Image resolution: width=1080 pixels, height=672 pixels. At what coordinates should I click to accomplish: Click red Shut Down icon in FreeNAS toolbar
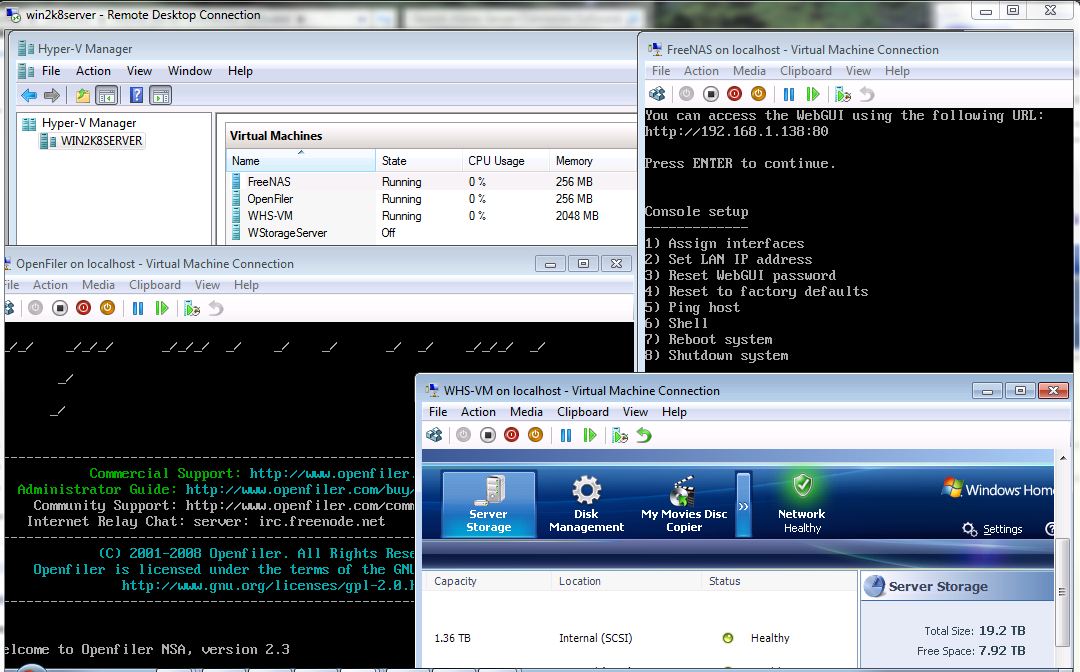[x=735, y=94]
